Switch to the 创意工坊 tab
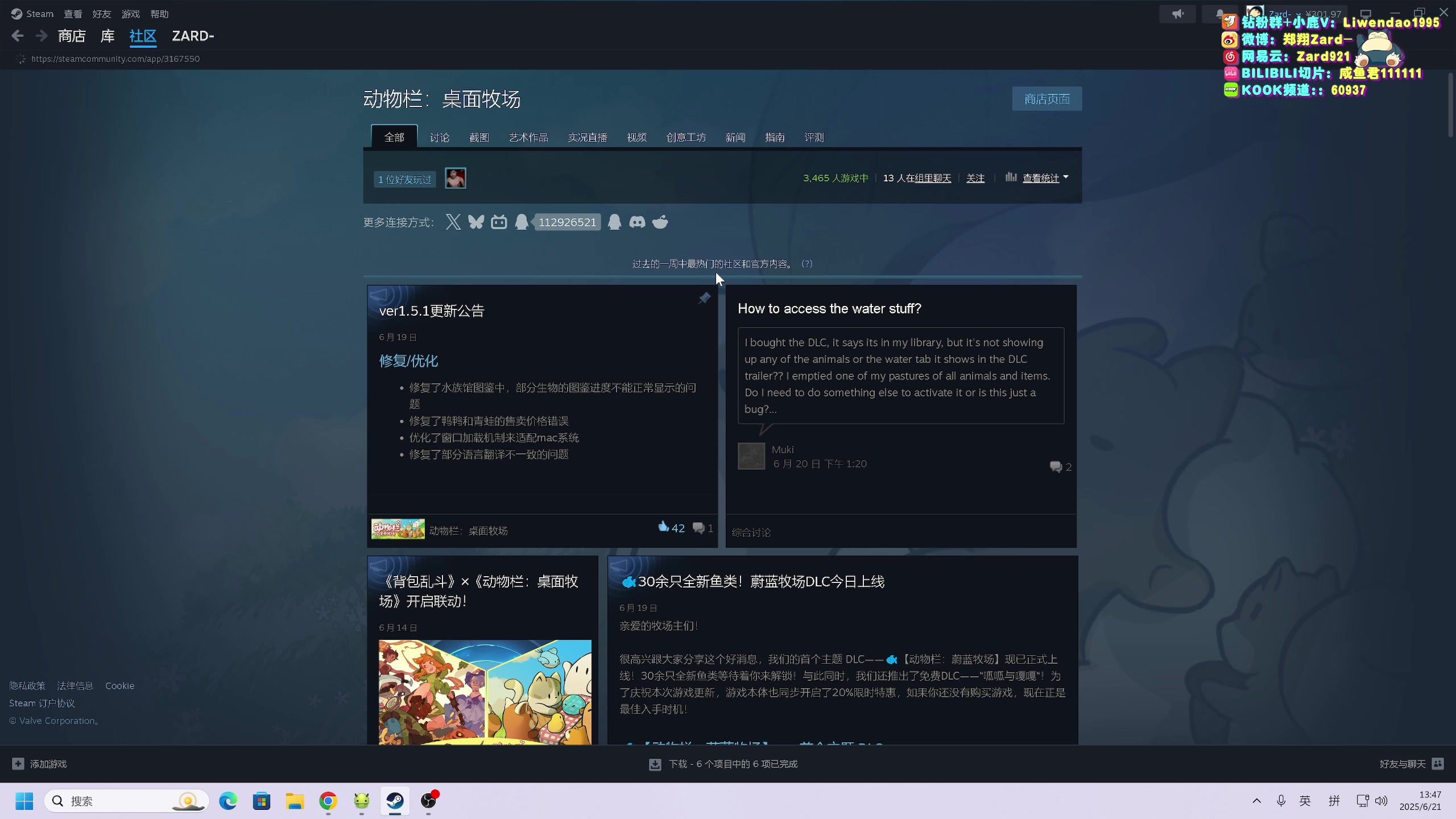Viewport: 1456px width, 819px height. [x=686, y=137]
